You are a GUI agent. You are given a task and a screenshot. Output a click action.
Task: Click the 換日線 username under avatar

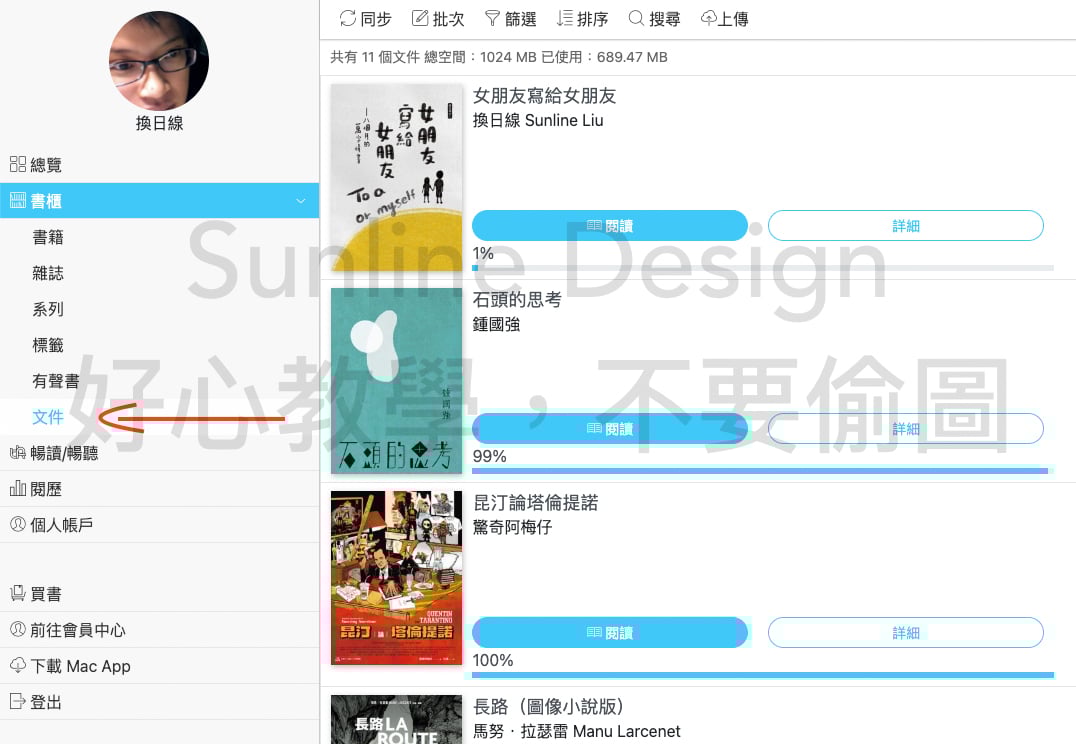tap(159, 124)
